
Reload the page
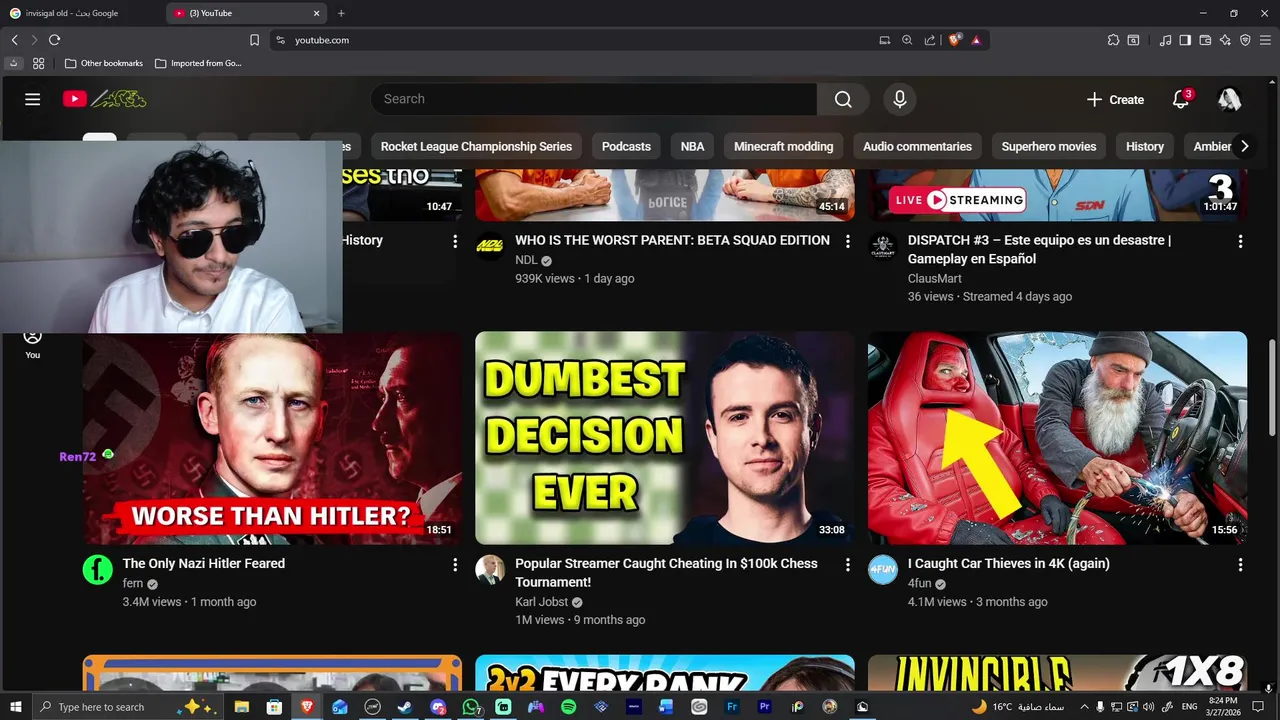(x=54, y=40)
